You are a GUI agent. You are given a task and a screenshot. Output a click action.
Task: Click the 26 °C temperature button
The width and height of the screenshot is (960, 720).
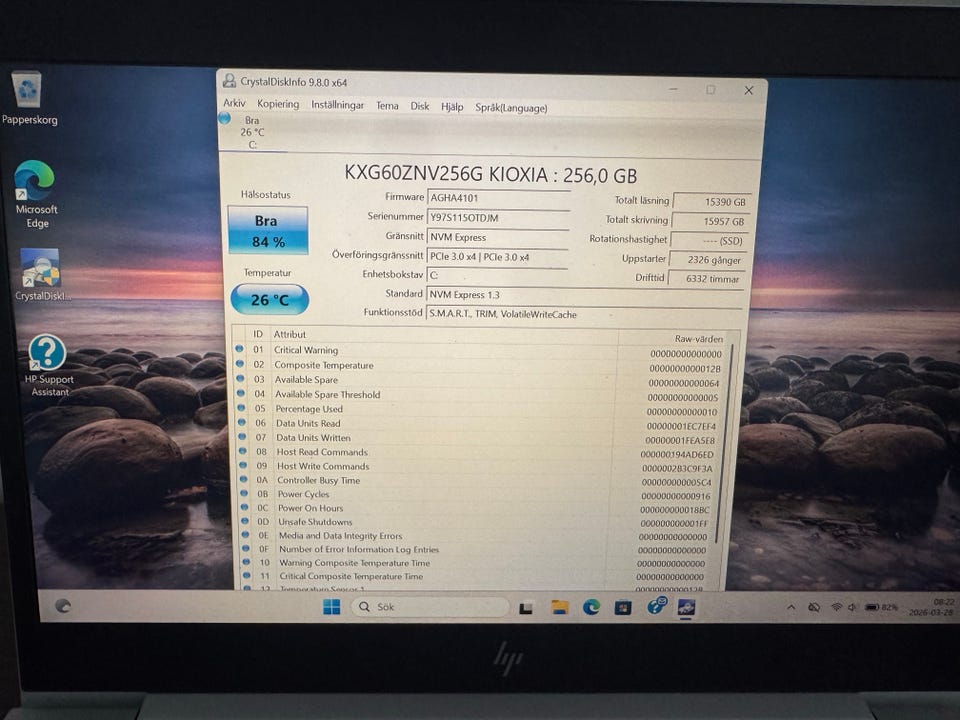269,299
